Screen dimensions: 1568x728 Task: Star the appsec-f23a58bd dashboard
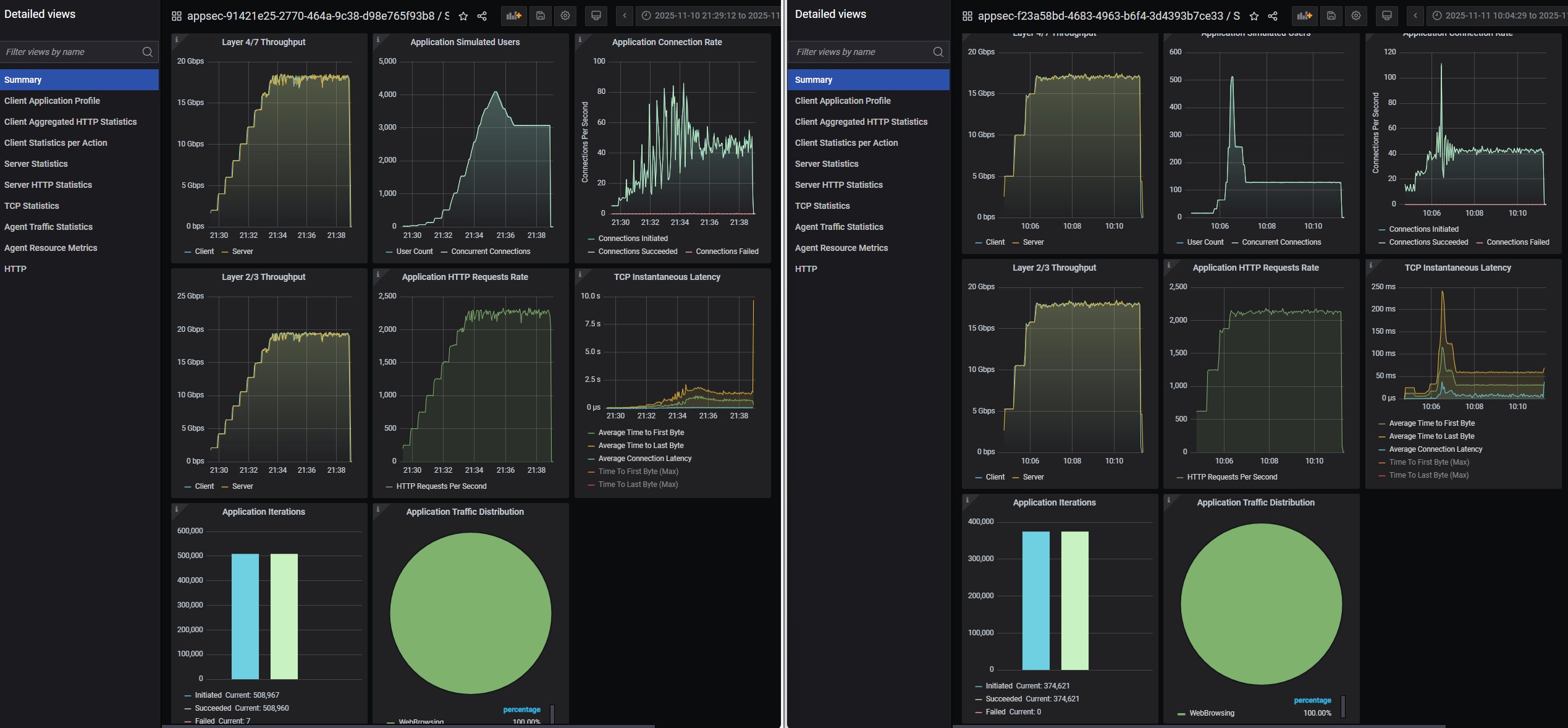pos(1254,17)
